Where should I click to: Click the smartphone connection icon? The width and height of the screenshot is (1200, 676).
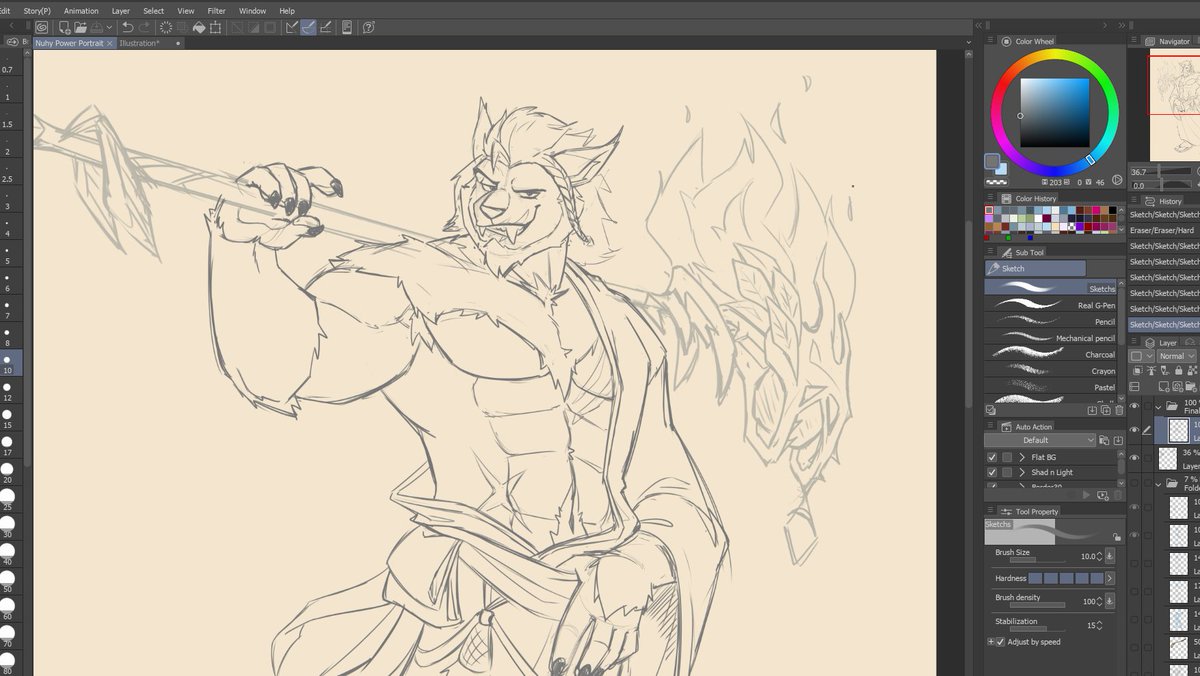[347, 27]
